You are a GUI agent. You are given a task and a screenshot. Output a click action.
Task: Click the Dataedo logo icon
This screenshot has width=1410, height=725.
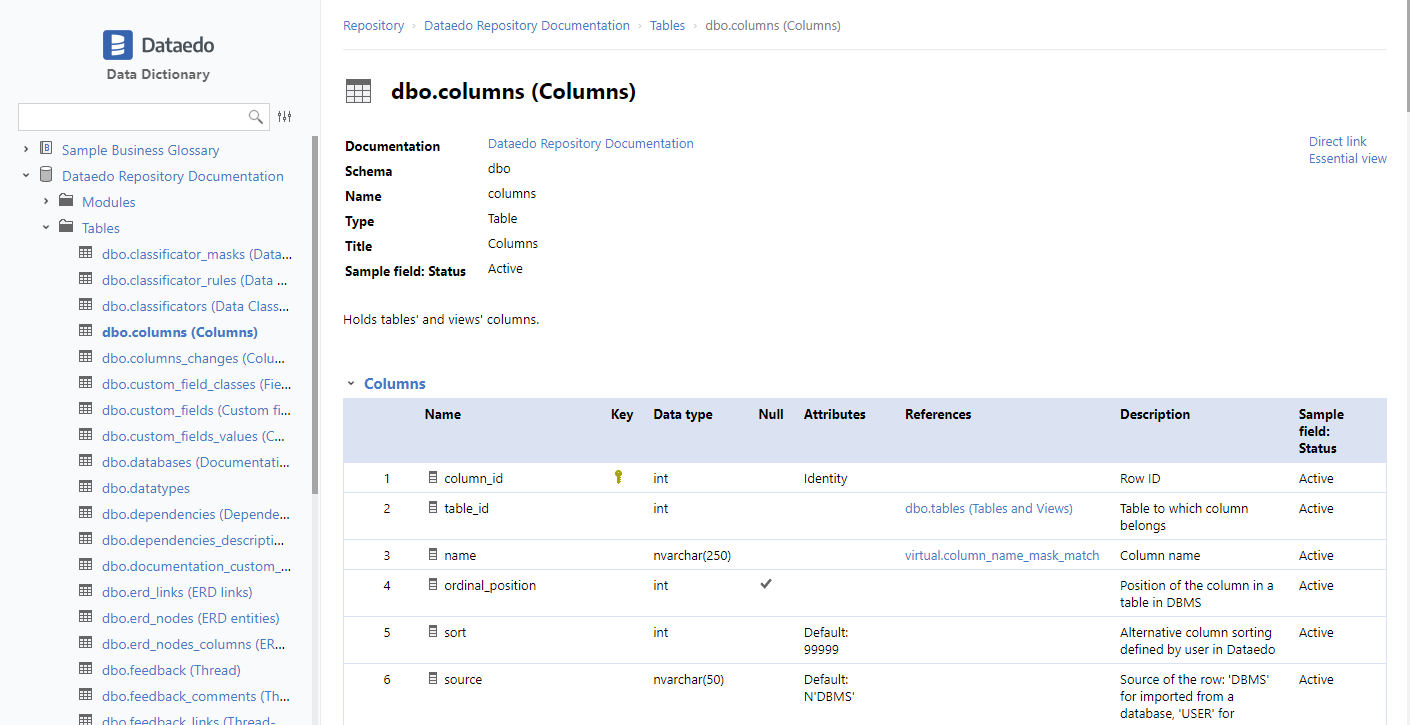(118, 45)
